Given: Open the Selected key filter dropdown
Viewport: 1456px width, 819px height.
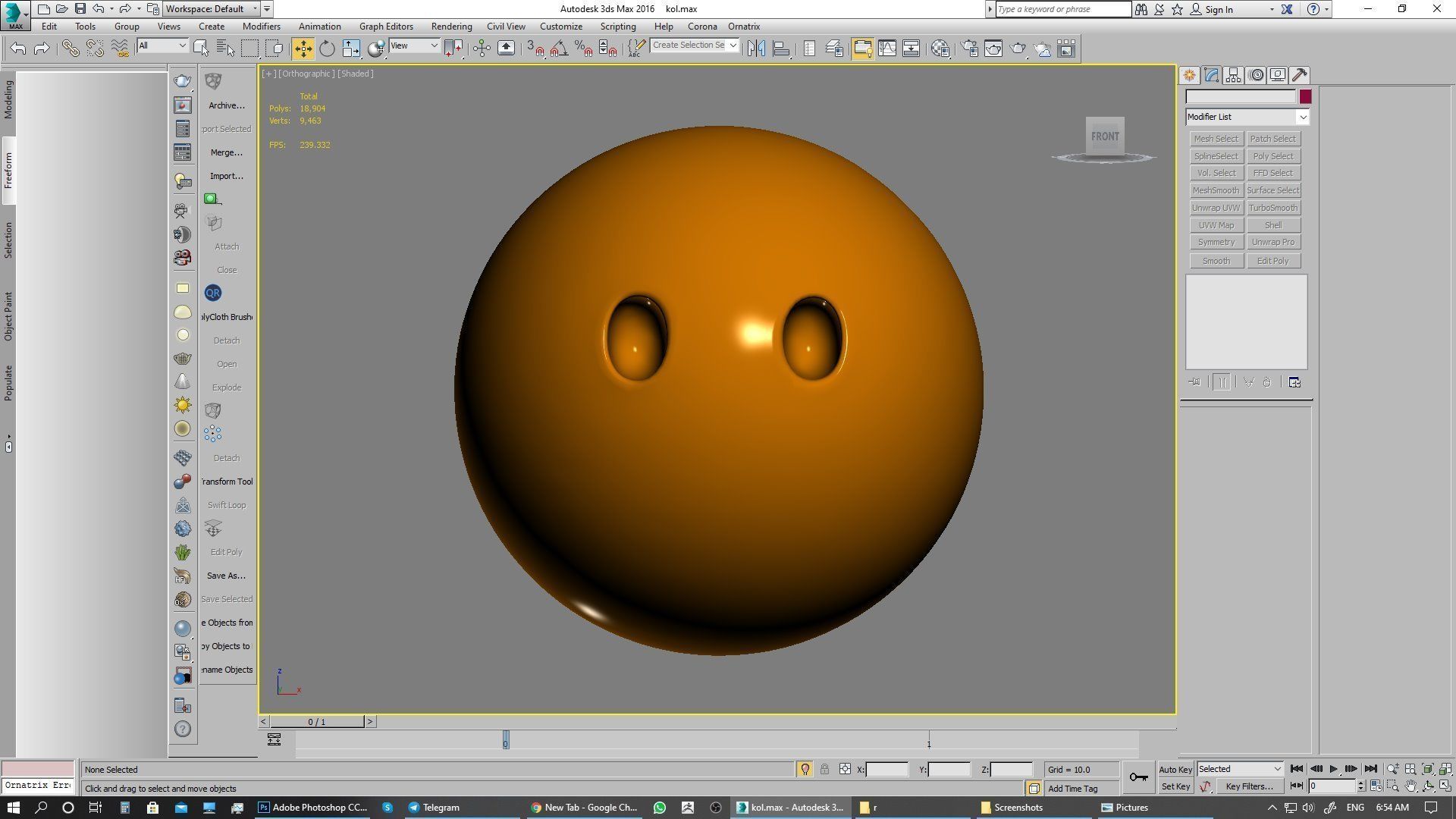Looking at the screenshot, I should [1240, 769].
